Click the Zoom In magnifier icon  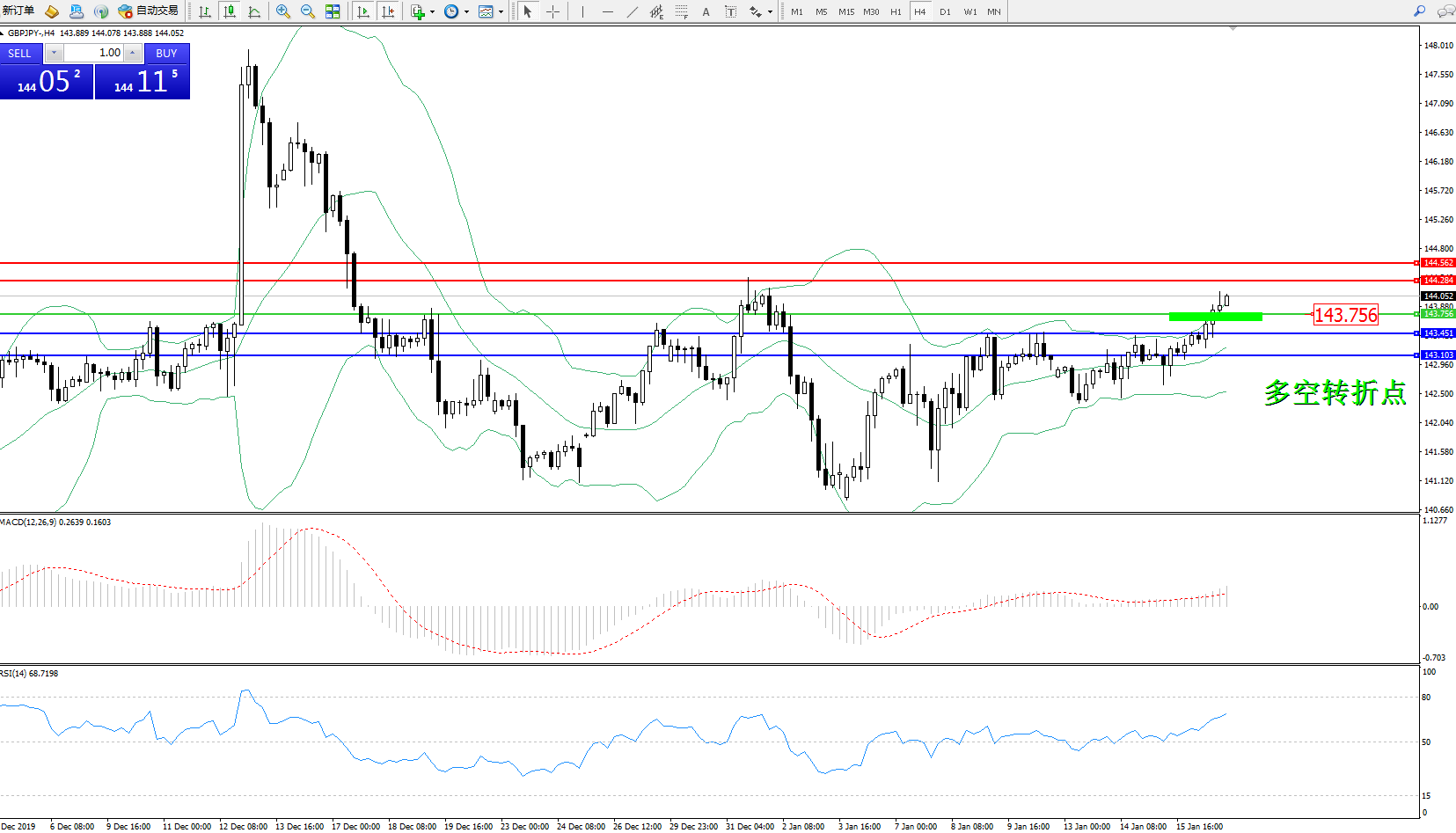coord(283,11)
